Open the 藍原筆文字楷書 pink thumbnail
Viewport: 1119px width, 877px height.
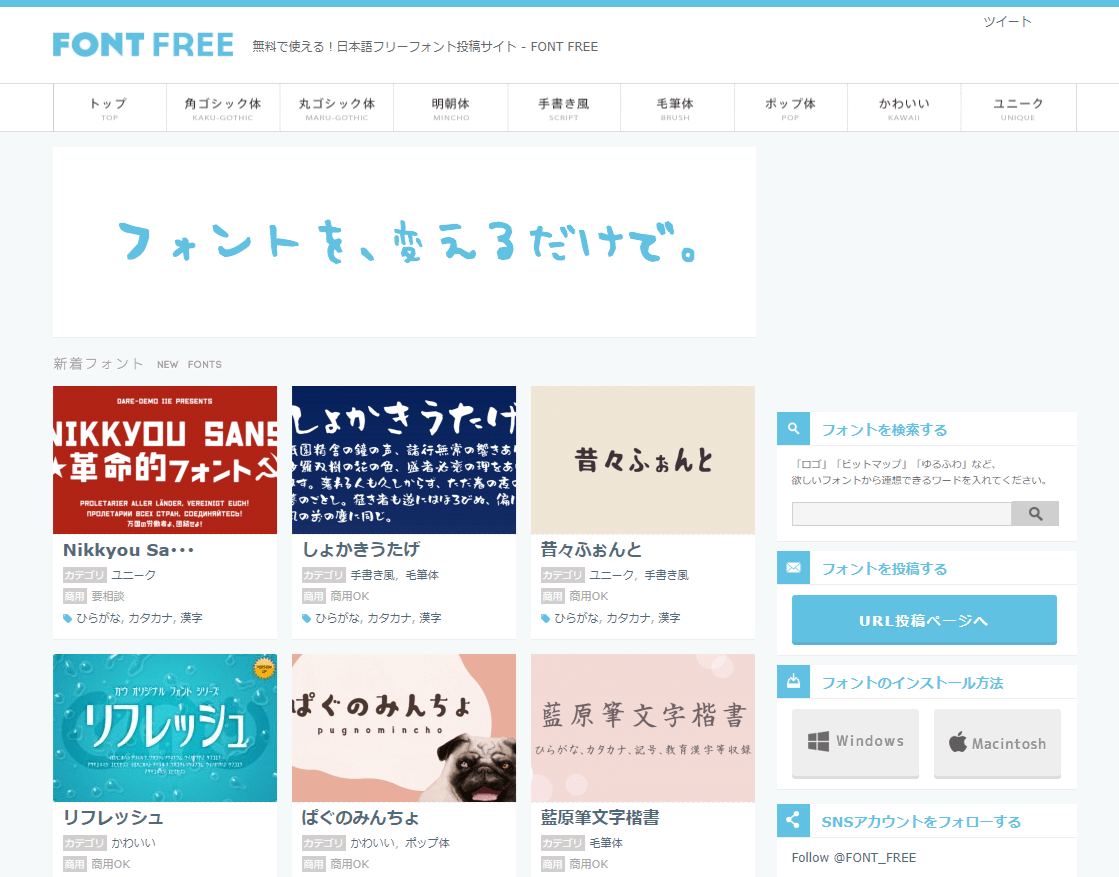pyautogui.click(x=643, y=728)
